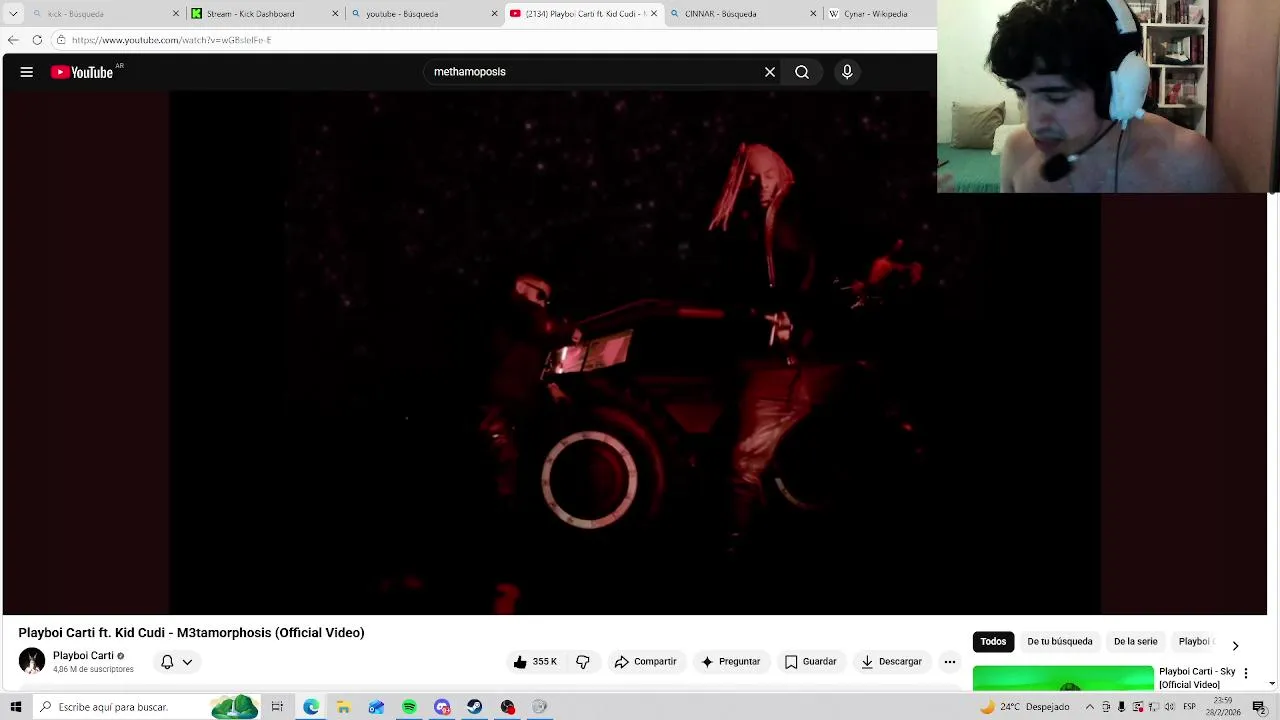The height and width of the screenshot is (720, 1280).
Task: Close the youtube - Búsqueda tab
Action: (494, 14)
